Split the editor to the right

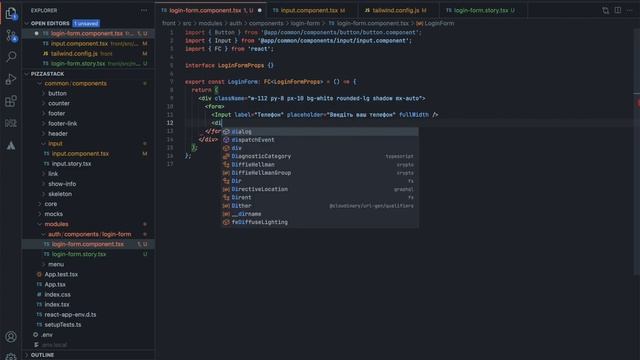pyautogui.click(x=618, y=10)
